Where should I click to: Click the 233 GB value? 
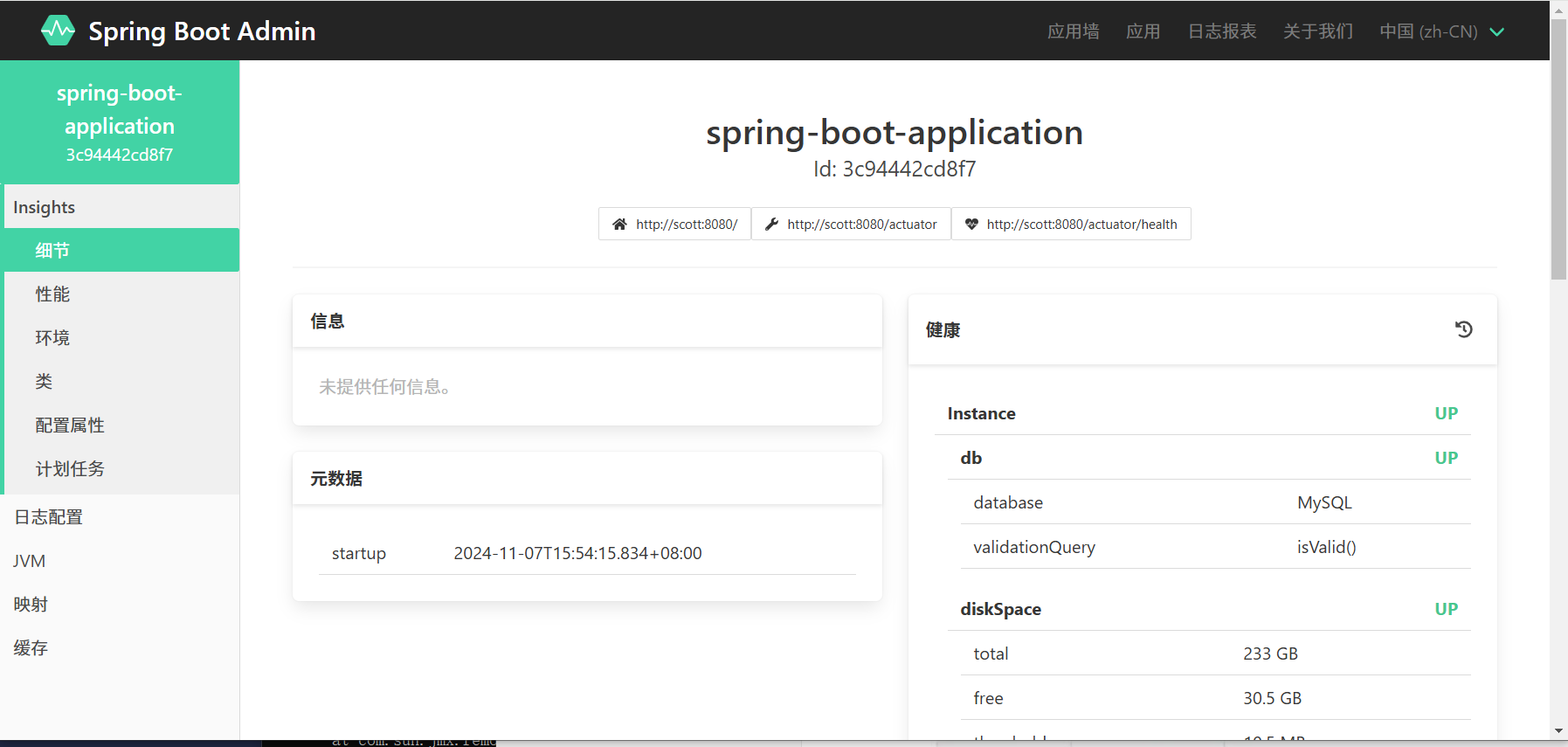[1271, 654]
